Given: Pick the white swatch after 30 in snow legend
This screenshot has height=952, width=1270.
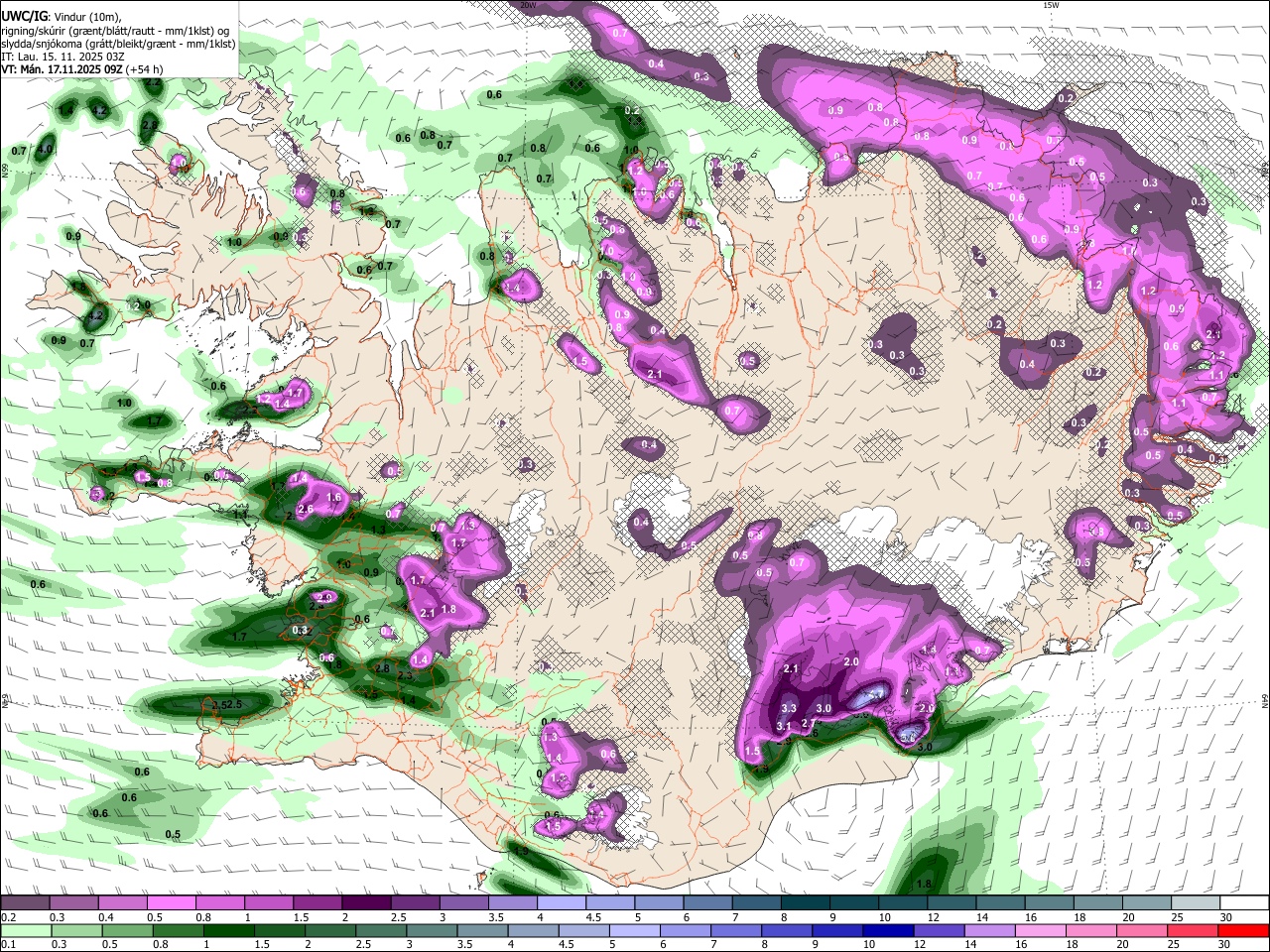Looking at the screenshot, I should tap(1243, 903).
